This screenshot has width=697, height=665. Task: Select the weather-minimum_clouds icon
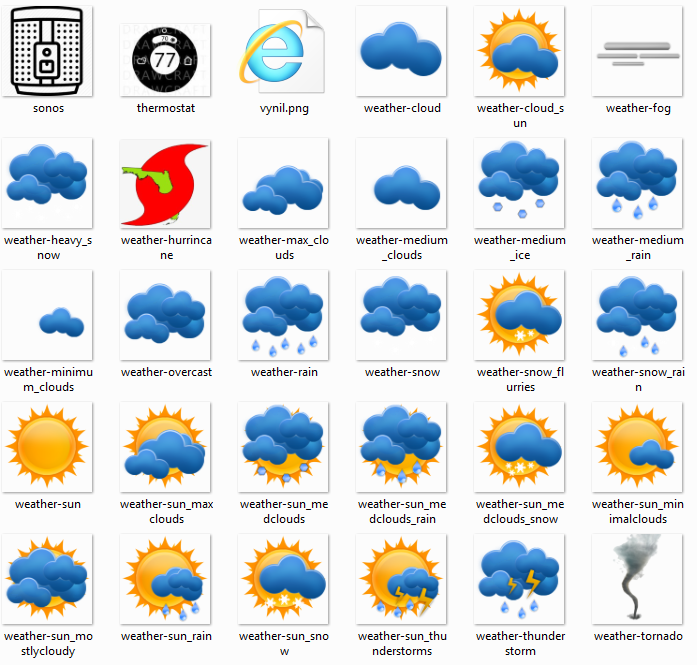47,315
